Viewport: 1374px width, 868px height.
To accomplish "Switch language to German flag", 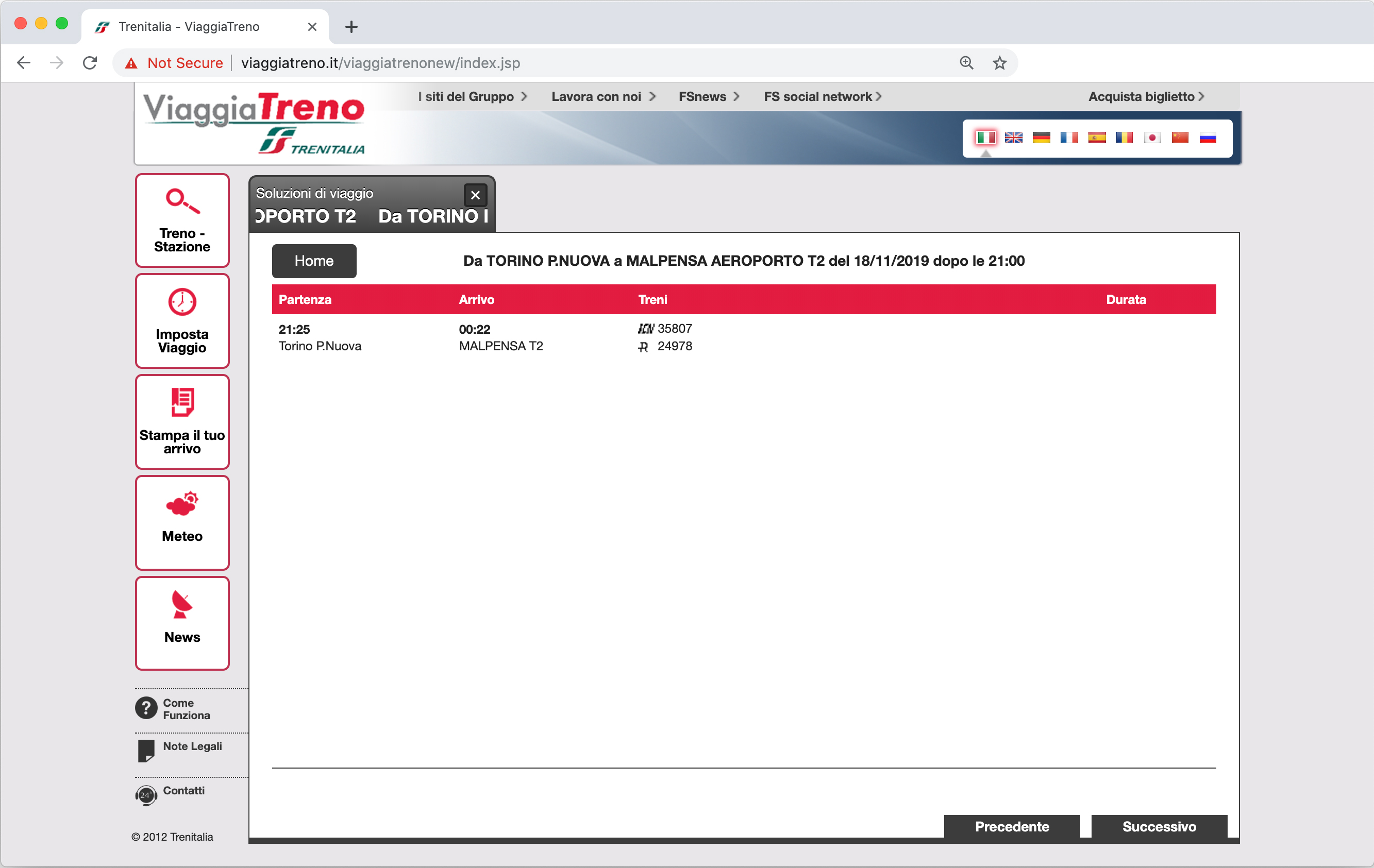I will (x=1041, y=138).
